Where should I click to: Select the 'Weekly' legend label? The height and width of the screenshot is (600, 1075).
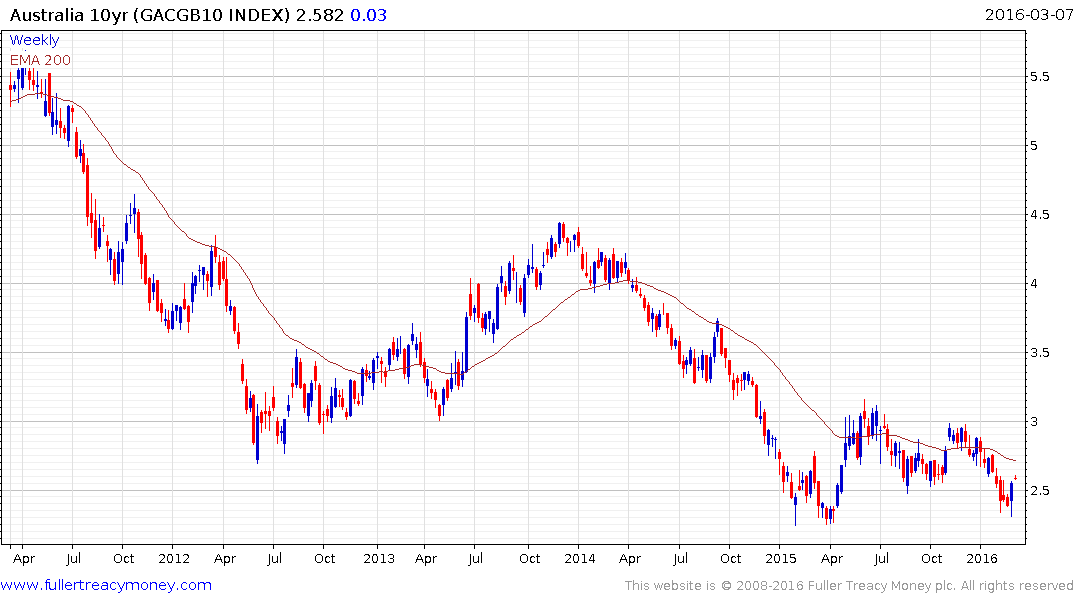point(34,40)
